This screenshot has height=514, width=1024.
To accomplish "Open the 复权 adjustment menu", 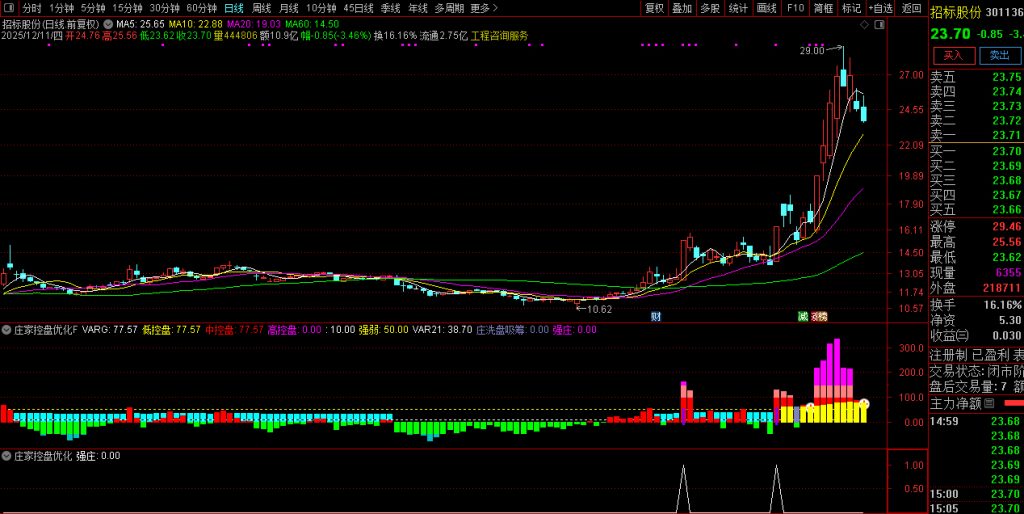I will coord(654,8).
